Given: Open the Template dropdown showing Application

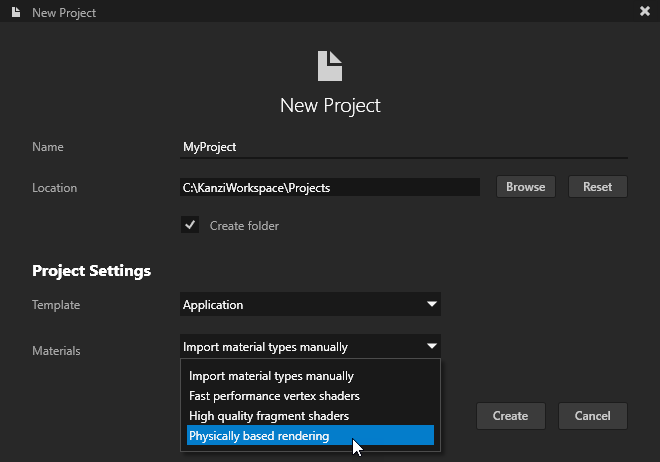Looking at the screenshot, I should tap(310, 304).
